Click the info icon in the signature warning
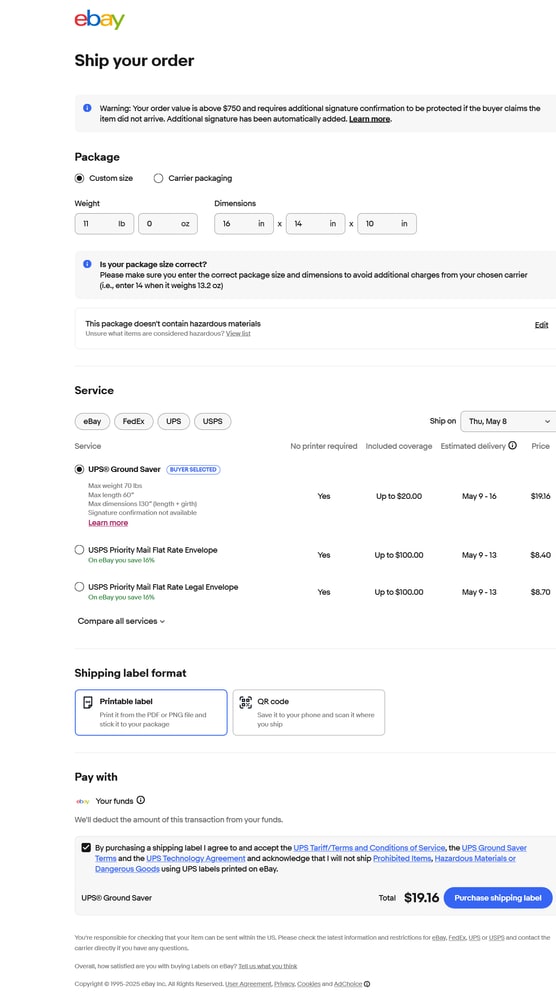 pyautogui.click(x=87, y=108)
